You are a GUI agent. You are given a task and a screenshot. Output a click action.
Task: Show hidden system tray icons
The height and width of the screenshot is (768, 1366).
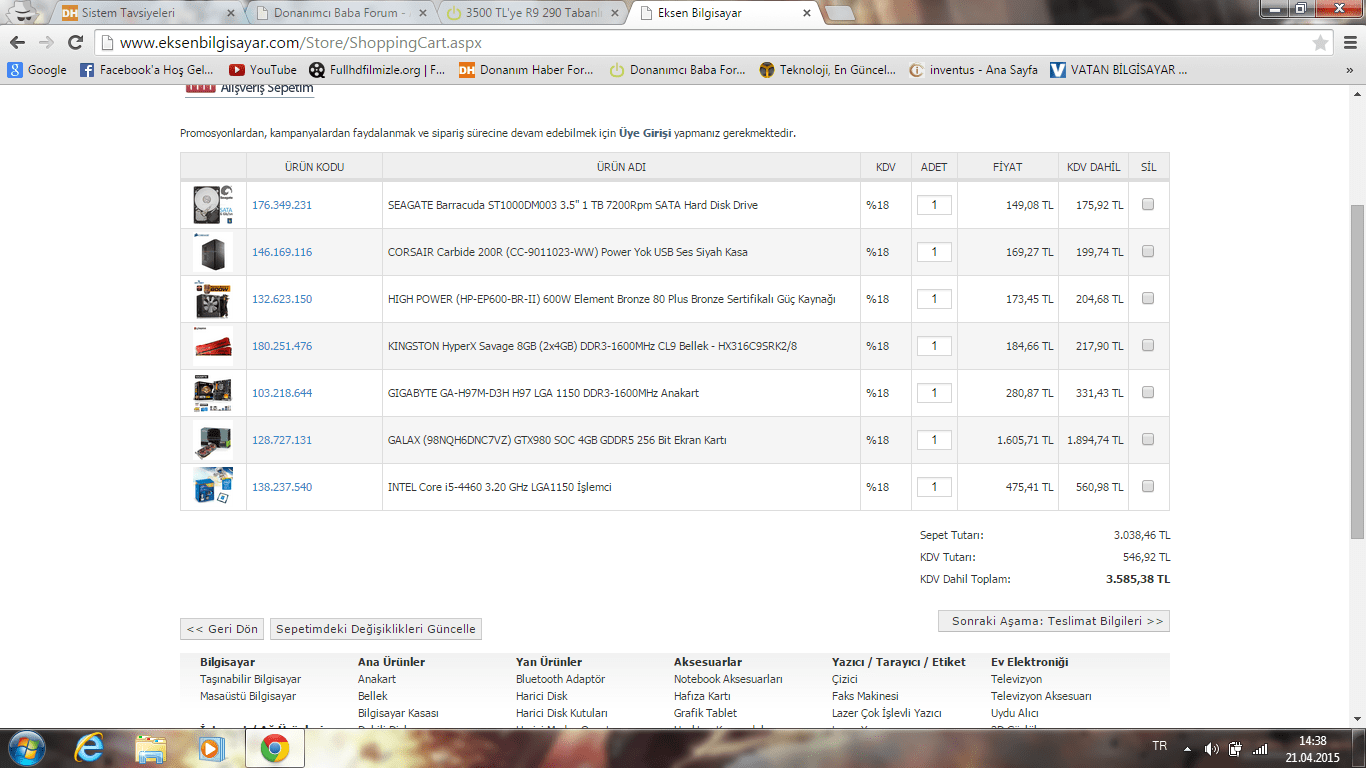click(1187, 748)
